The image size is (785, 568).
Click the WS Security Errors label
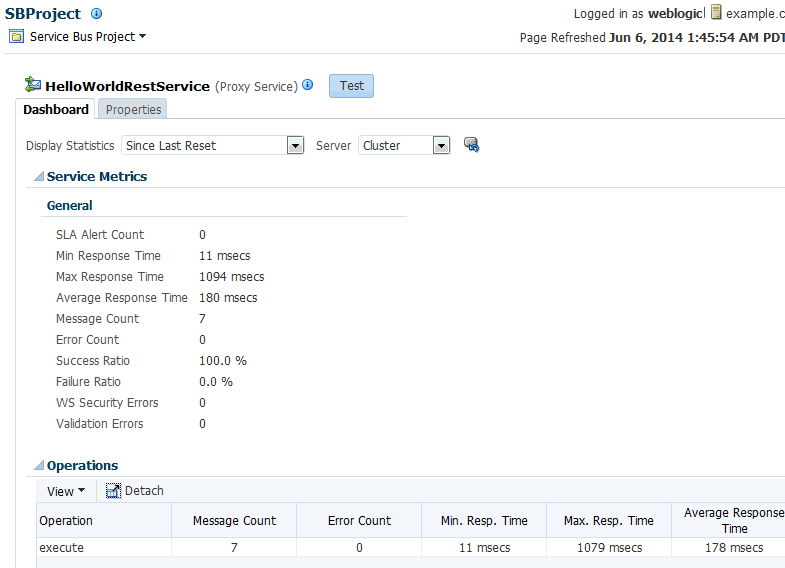coord(107,403)
